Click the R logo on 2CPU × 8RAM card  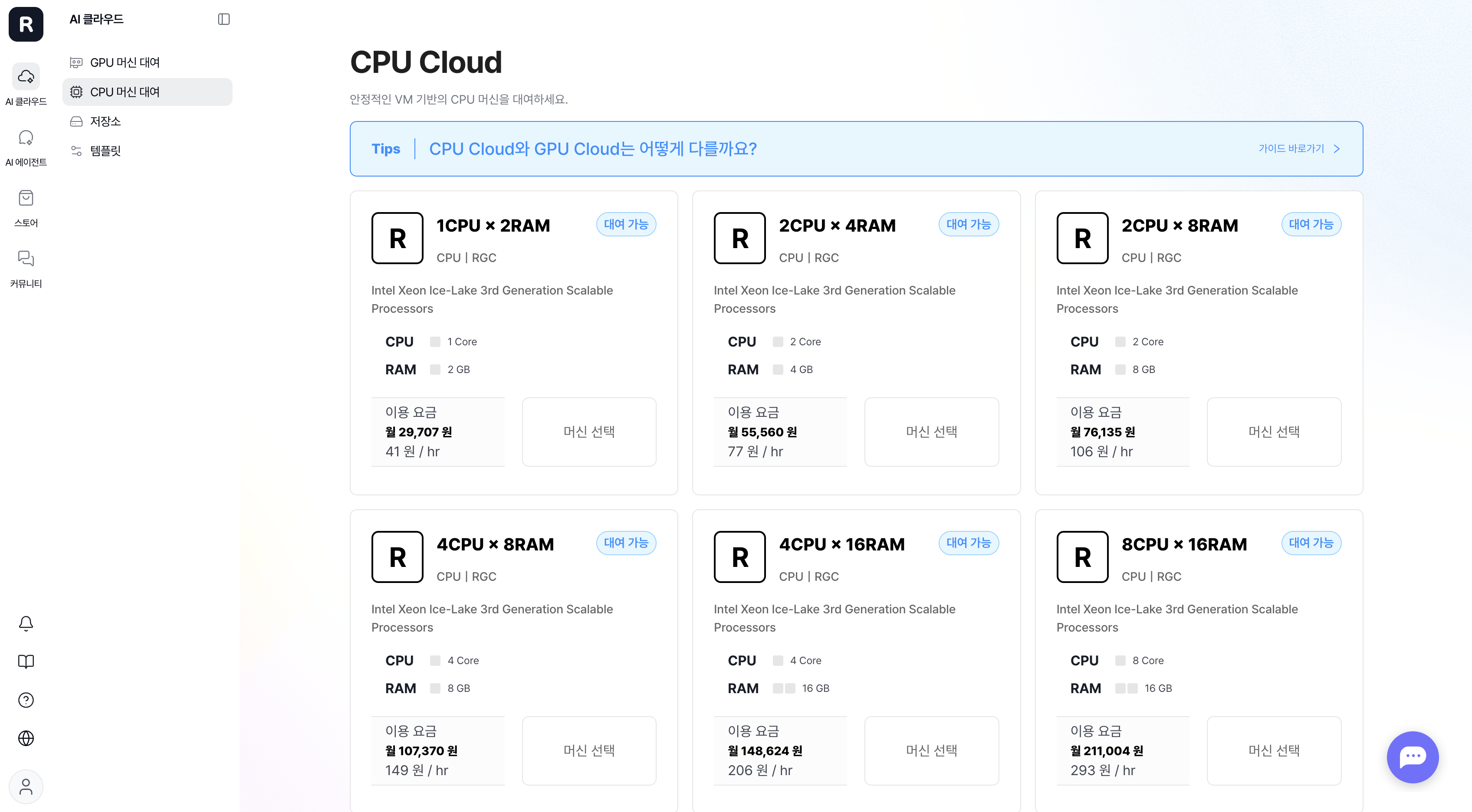(x=1082, y=238)
